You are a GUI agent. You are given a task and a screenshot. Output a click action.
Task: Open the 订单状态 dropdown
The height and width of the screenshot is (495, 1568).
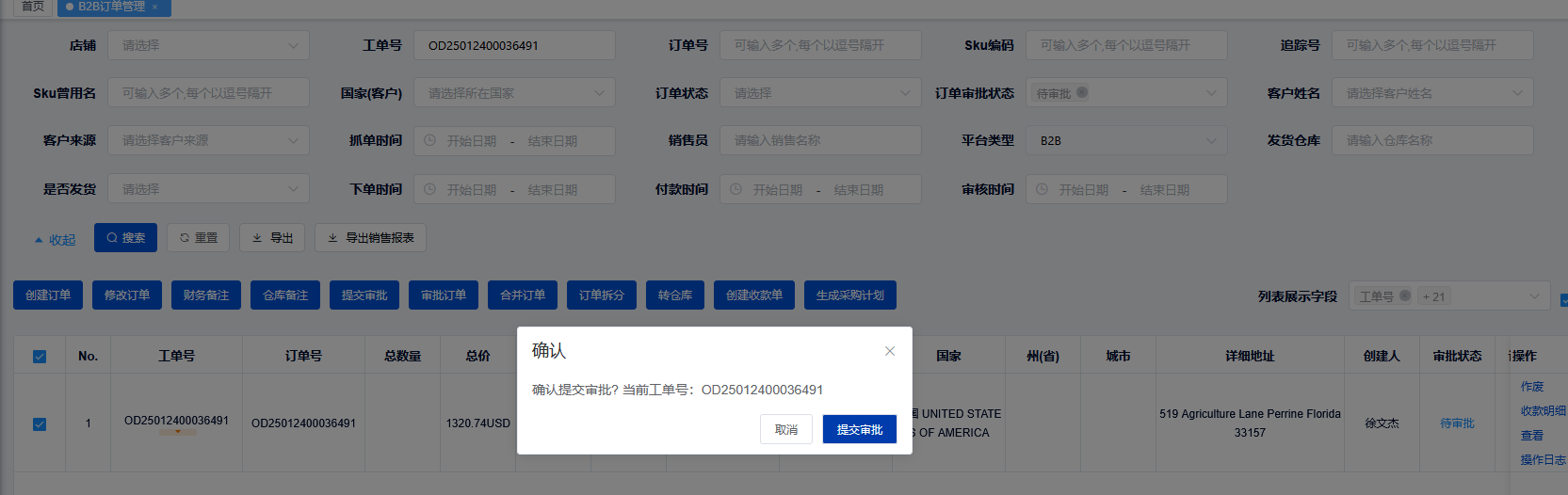(x=820, y=93)
